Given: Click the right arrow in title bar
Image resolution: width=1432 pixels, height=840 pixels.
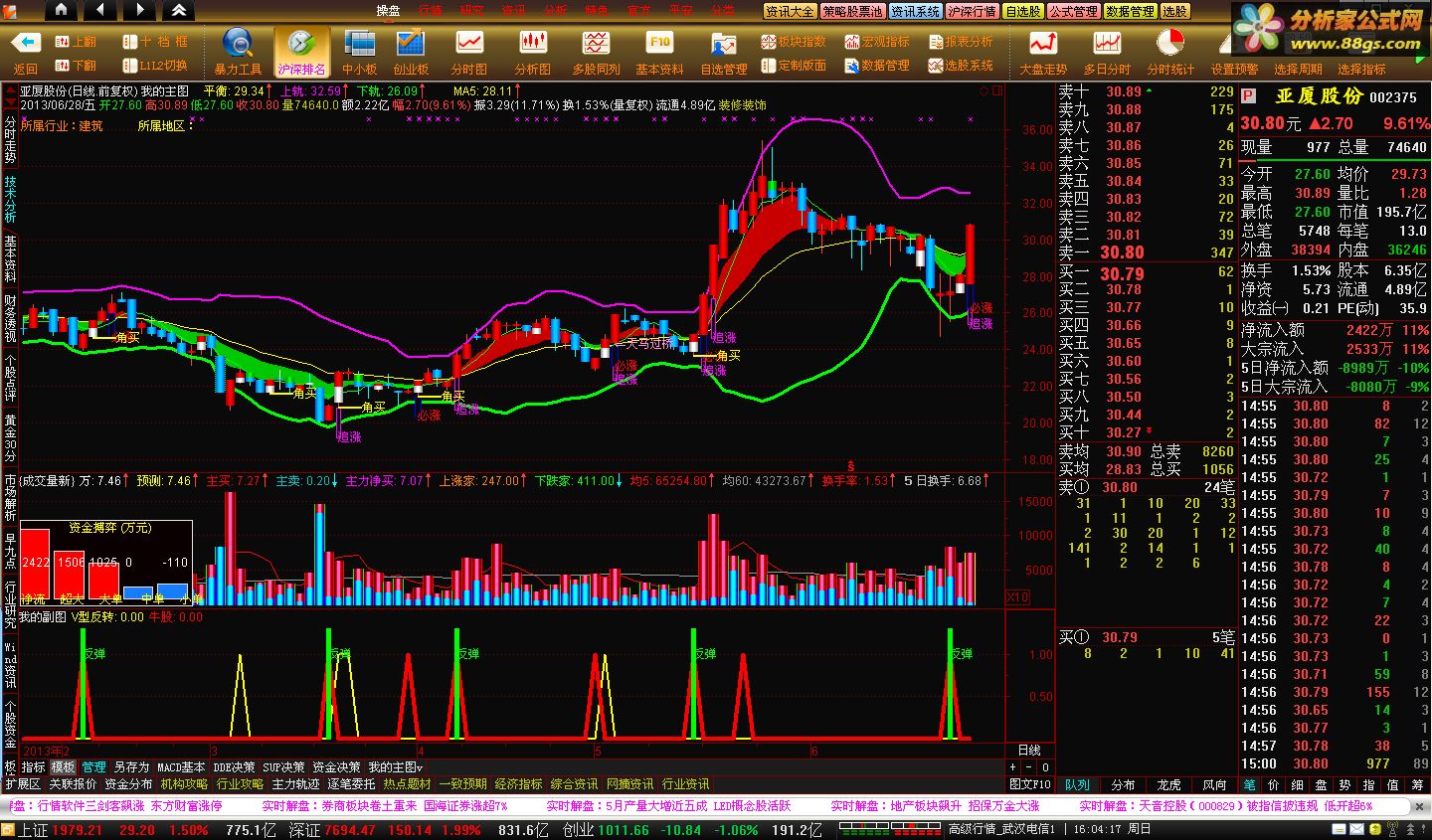Looking at the screenshot, I should 138,10.
